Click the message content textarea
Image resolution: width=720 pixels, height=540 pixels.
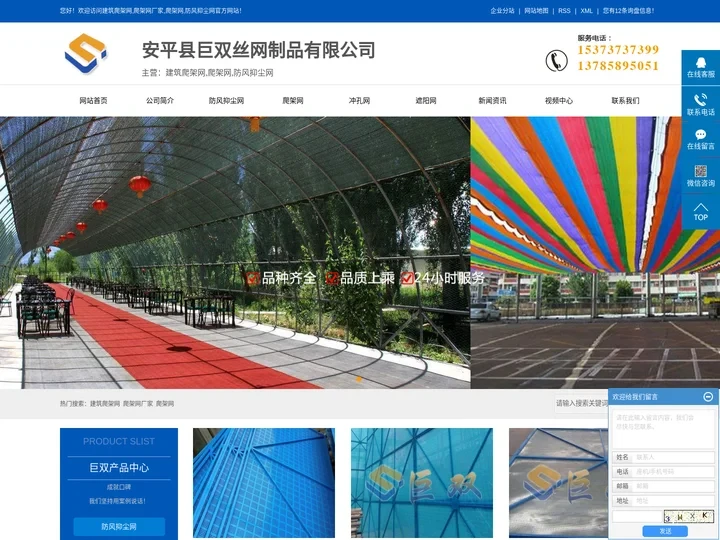click(663, 429)
